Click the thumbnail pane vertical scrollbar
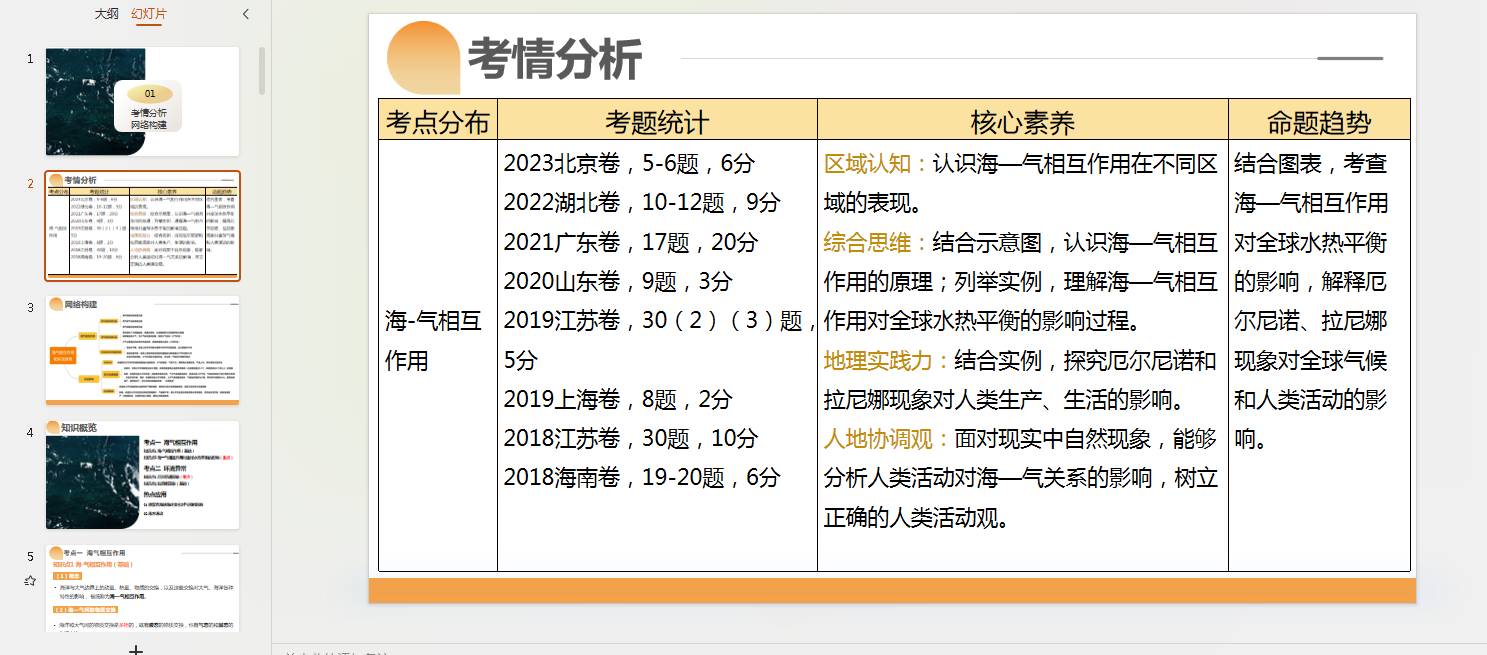Viewport: 1487px width, 655px height. (262, 70)
